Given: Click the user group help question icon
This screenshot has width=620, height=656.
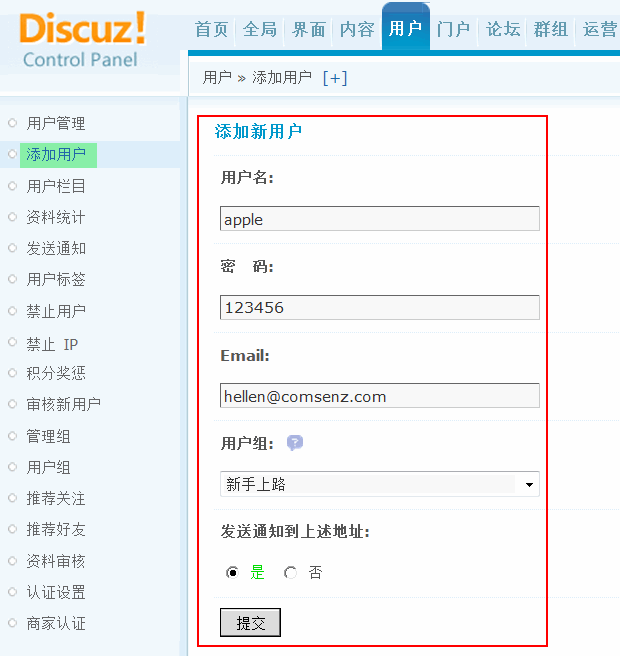Looking at the screenshot, I should (x=295, y=443).
